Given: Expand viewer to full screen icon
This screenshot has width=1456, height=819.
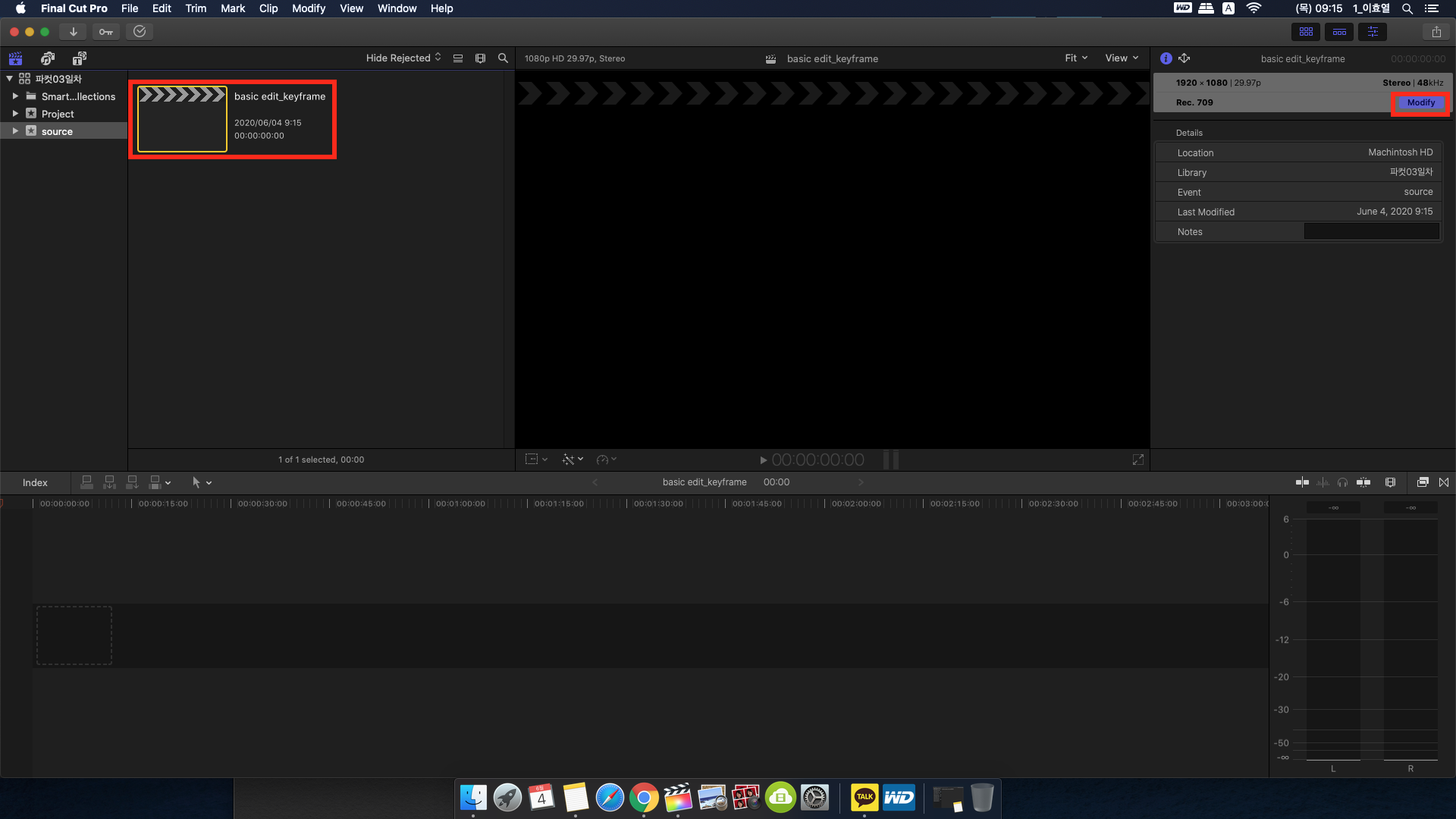Looking at the screenshot, I should tap(1138, 460).
